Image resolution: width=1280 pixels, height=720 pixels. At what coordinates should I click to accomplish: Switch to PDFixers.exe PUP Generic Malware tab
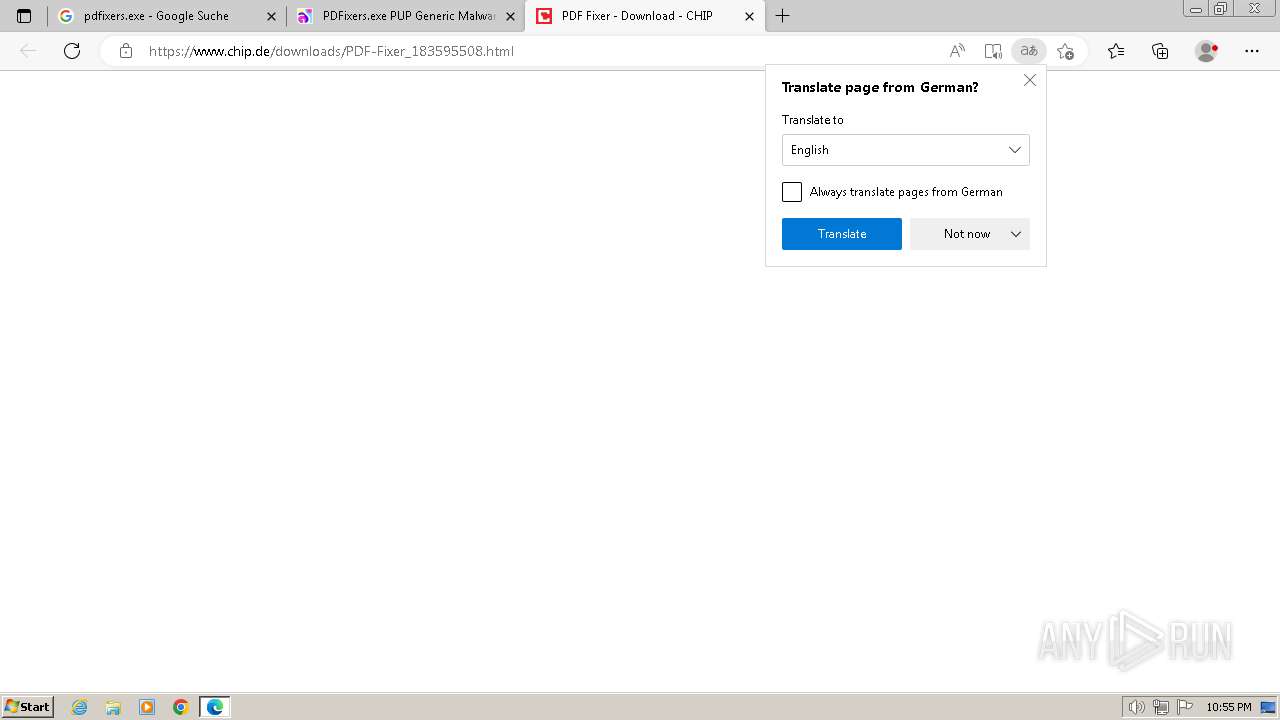coord(405,16)
